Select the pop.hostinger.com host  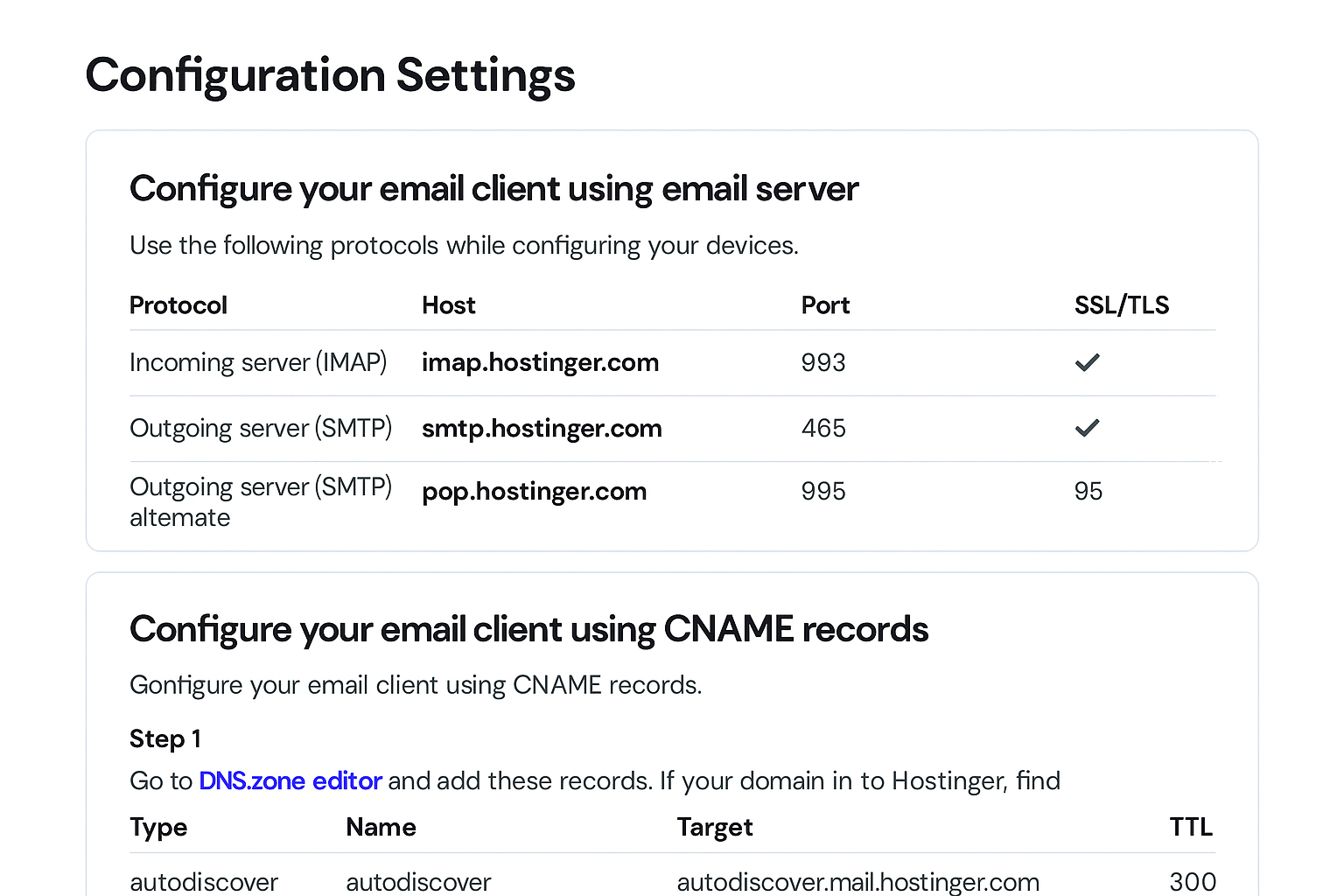[534, 492]
